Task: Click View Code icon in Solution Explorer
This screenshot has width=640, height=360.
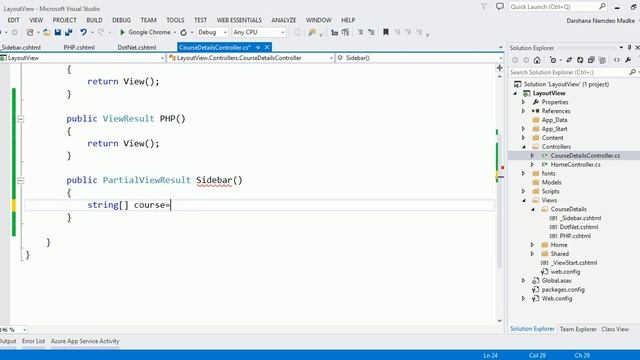Action: 617,60
